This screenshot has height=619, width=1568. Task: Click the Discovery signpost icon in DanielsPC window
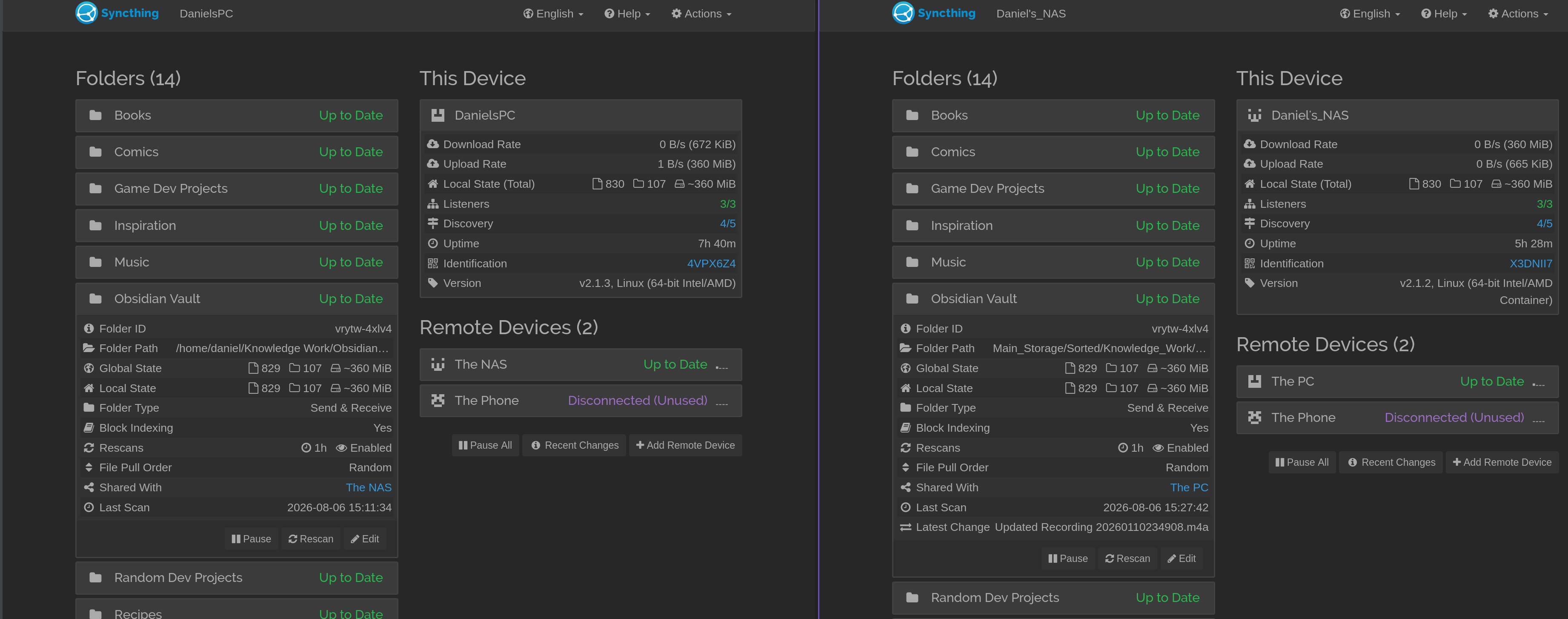click(x=433, y=224)
